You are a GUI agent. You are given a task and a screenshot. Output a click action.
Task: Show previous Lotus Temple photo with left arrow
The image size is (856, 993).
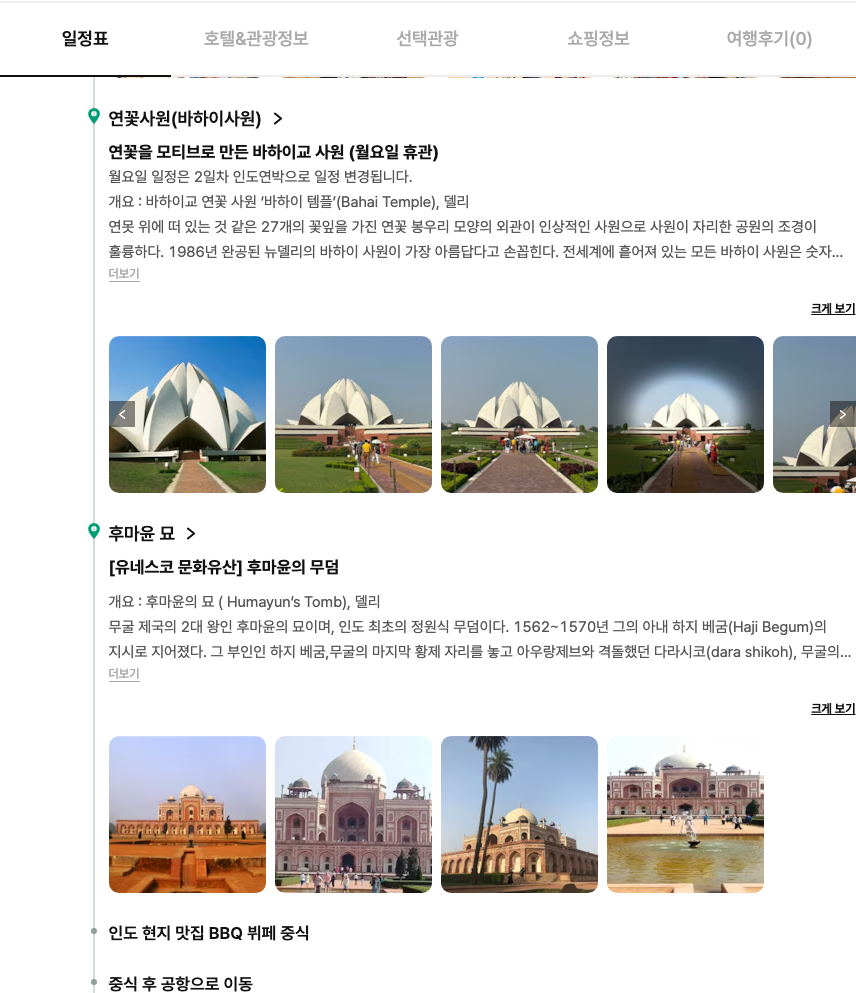coord(122,414)
